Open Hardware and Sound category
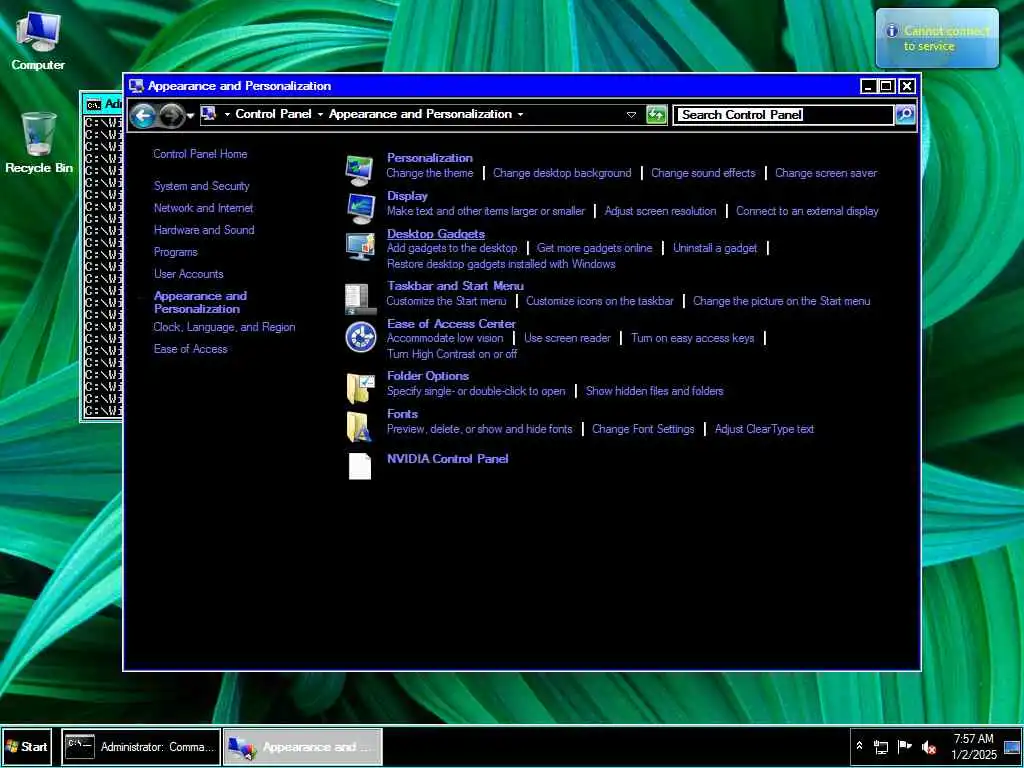The height and width of the screenshot is (768, 1024). [204, 230]
